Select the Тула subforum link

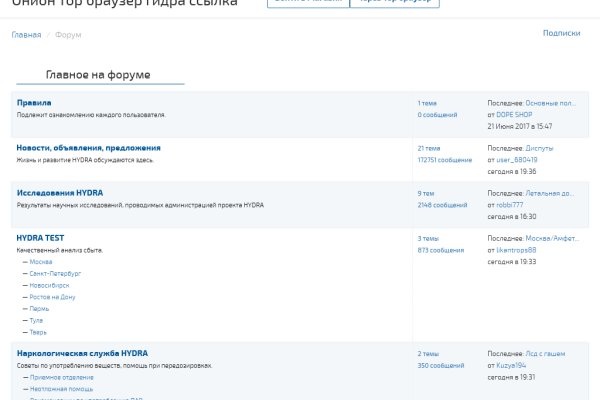(x=37, y=320)
